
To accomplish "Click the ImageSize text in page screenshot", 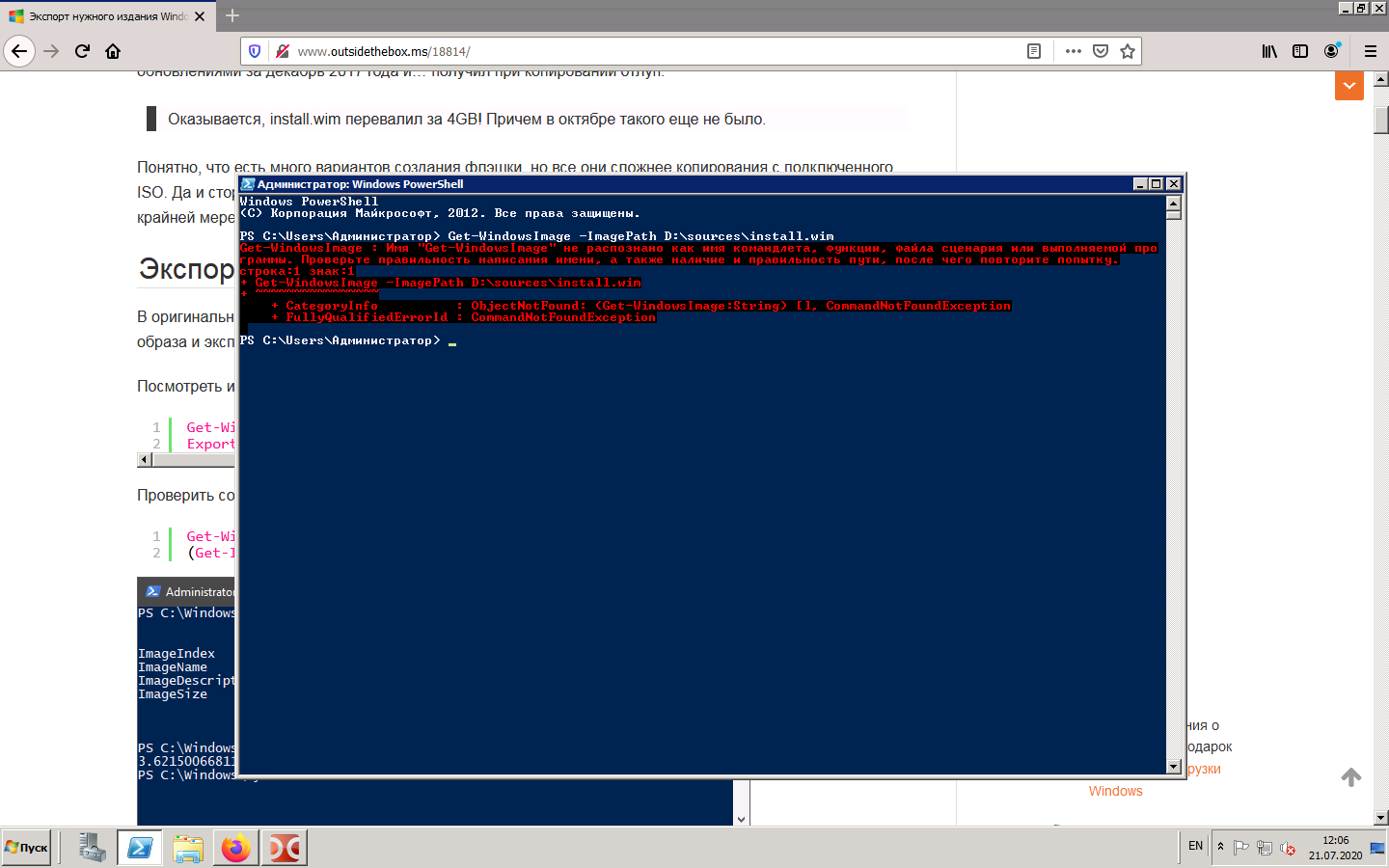I will (173, 694).
